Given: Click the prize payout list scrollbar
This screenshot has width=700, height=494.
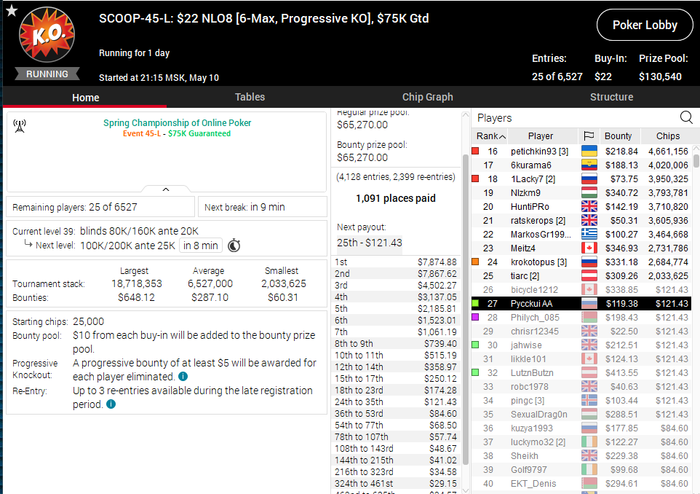Looking at the screenshot, I should 466,309.
